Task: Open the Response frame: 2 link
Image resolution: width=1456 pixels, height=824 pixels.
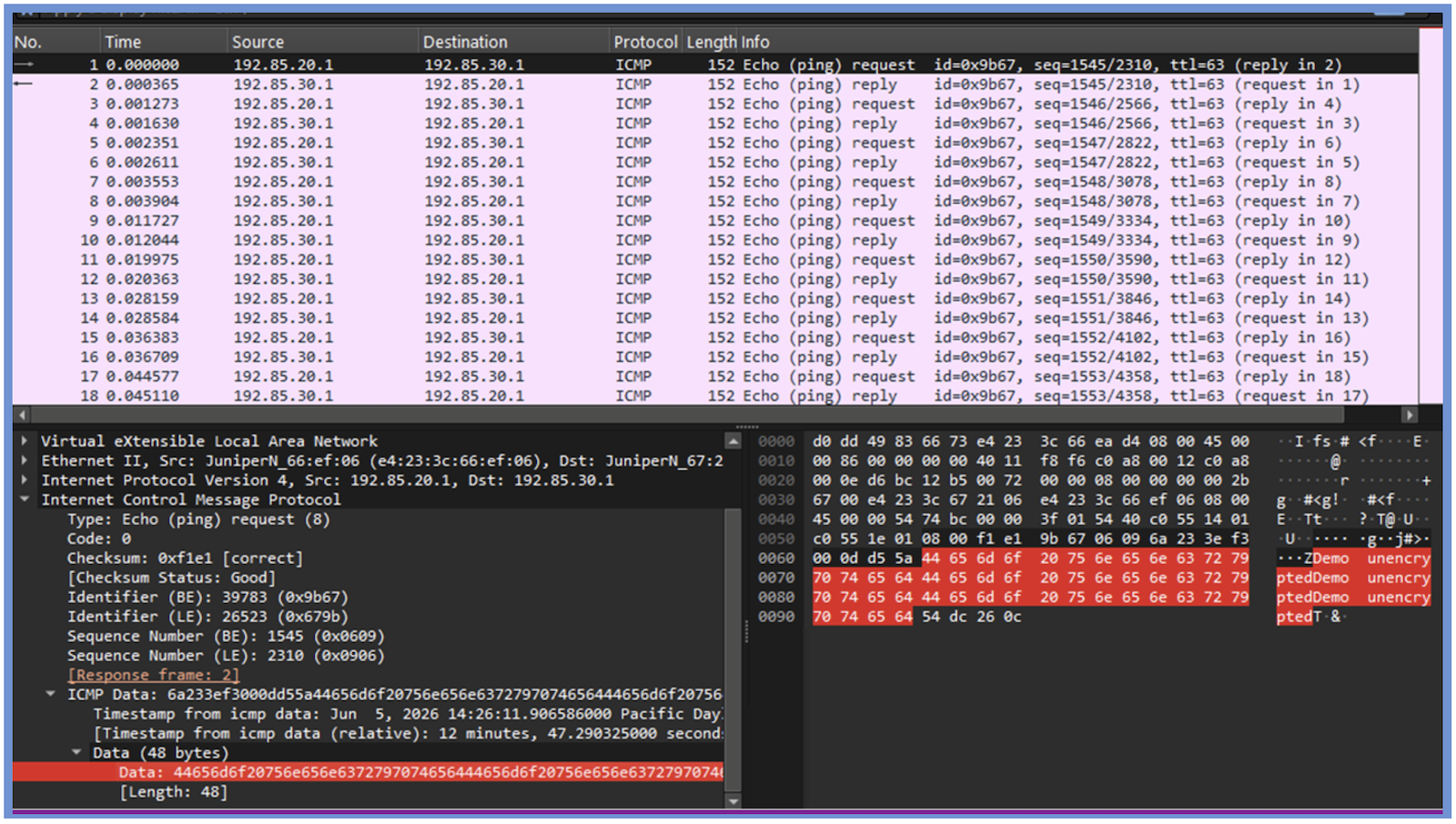Action: [x=154, y=675]
